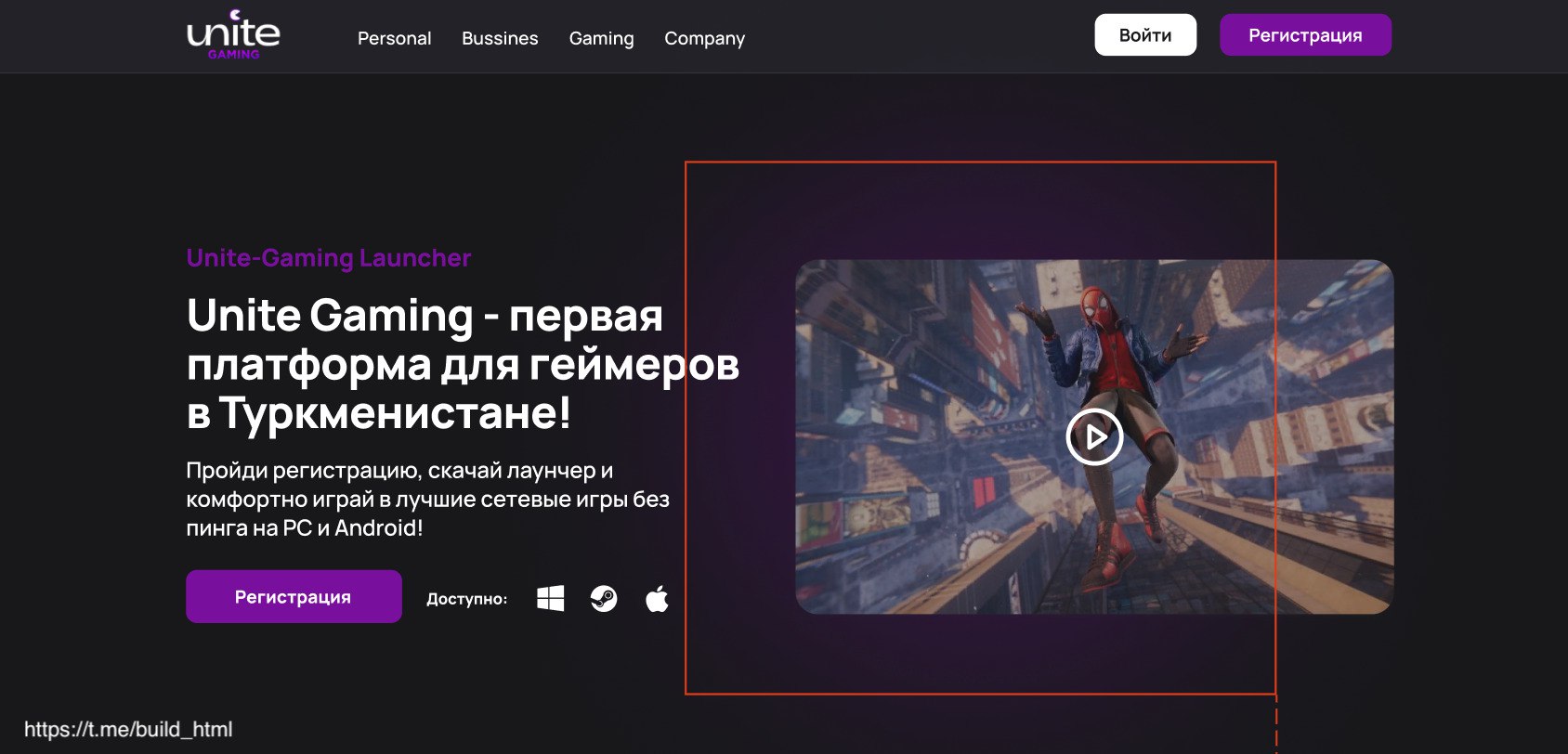Click the Unite Gaming logo
The image size is (1568, 754).
coord(233,35)
